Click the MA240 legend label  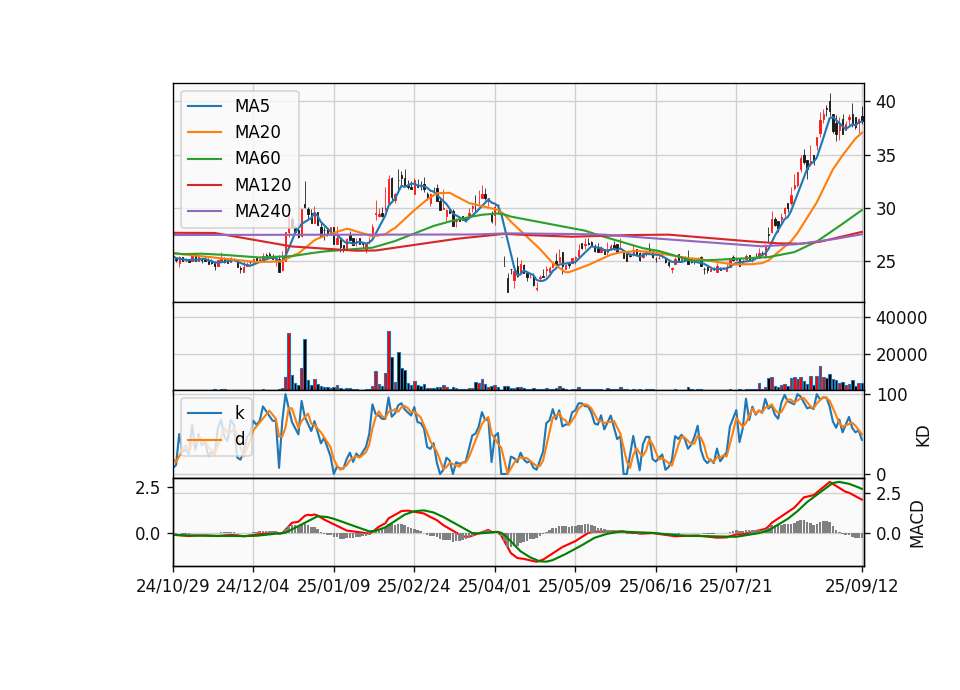click(x=263, y=211)
